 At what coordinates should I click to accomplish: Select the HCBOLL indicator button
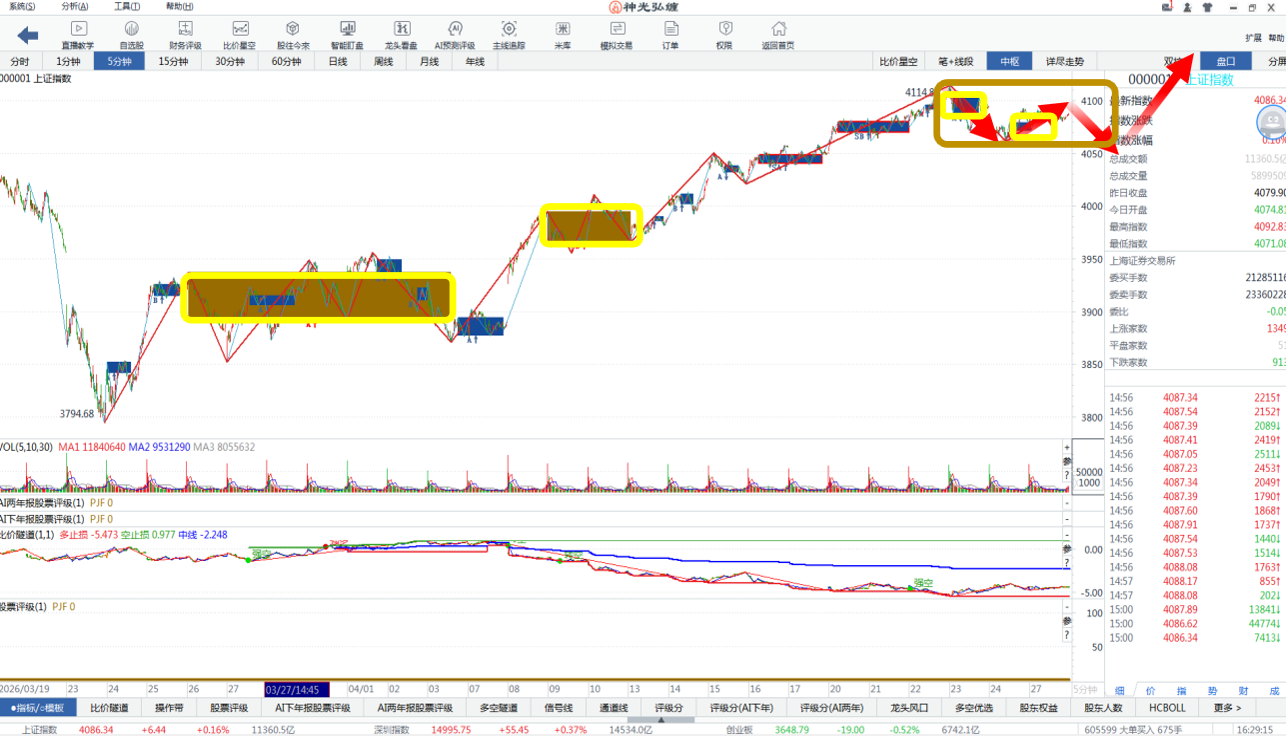tap(1166, 708)
